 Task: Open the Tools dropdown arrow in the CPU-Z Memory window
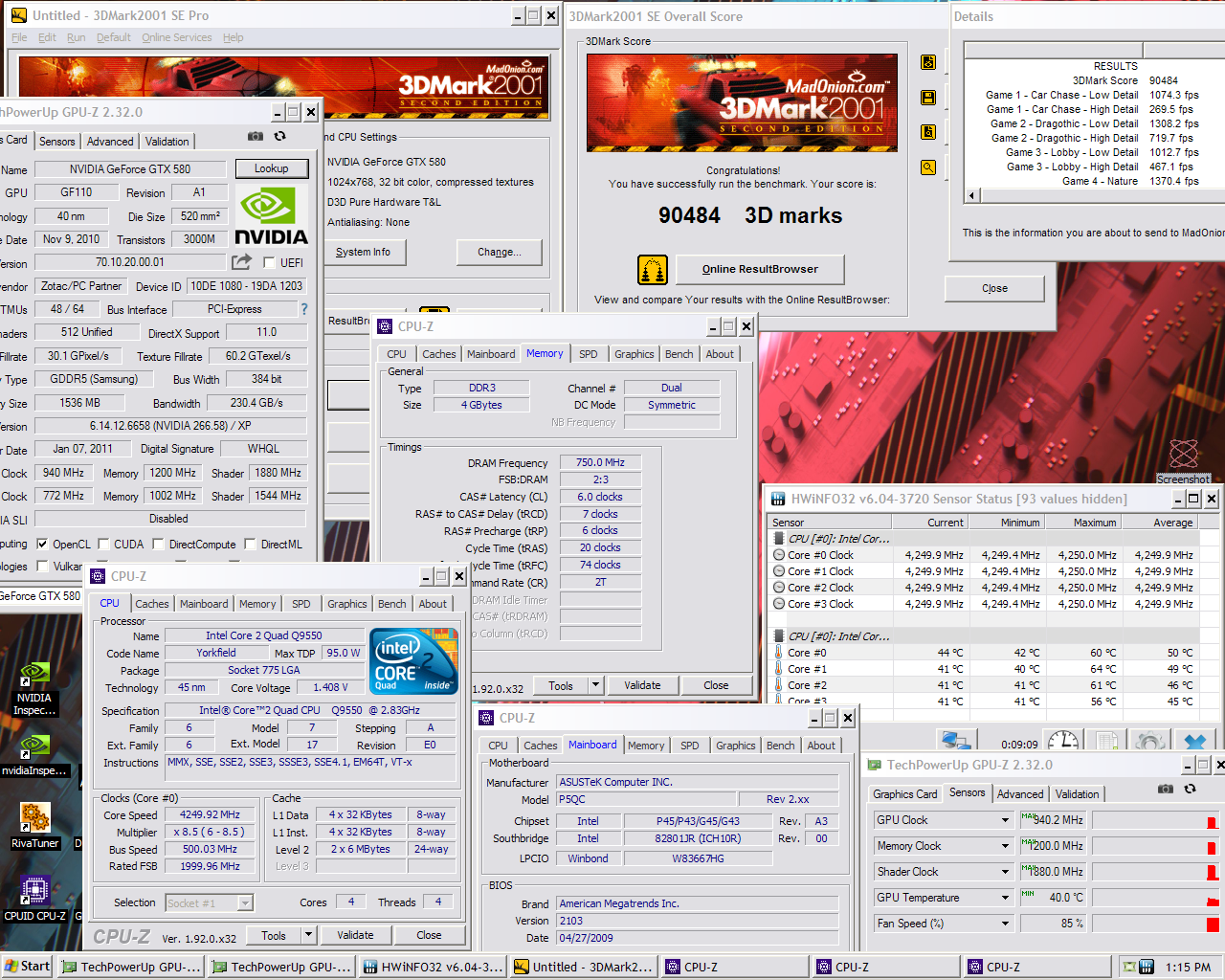pyautogui.click(x=595, y=685)
